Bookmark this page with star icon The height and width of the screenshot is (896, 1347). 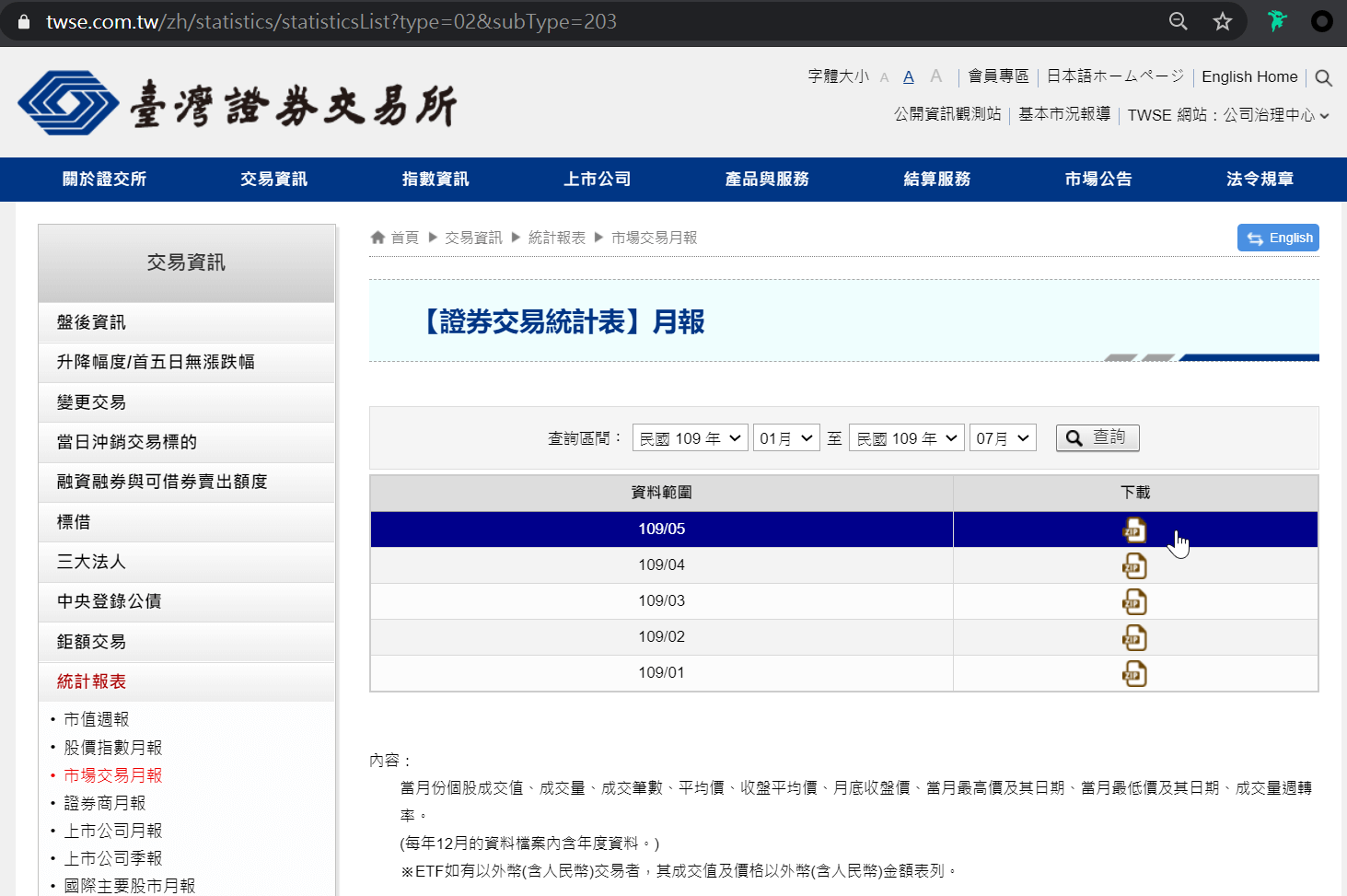(x=1222, y=21)
